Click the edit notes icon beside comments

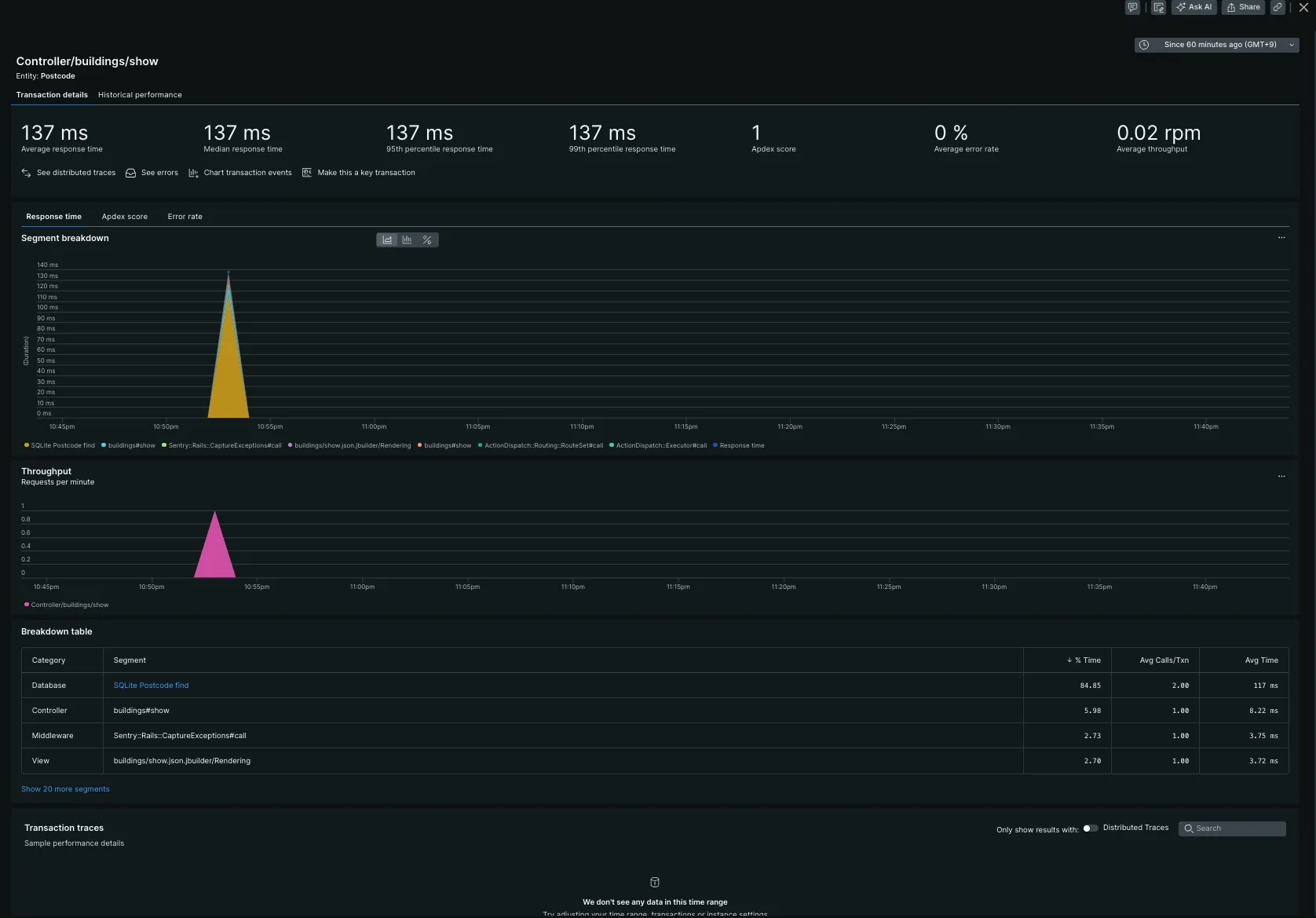point(1158,7)
